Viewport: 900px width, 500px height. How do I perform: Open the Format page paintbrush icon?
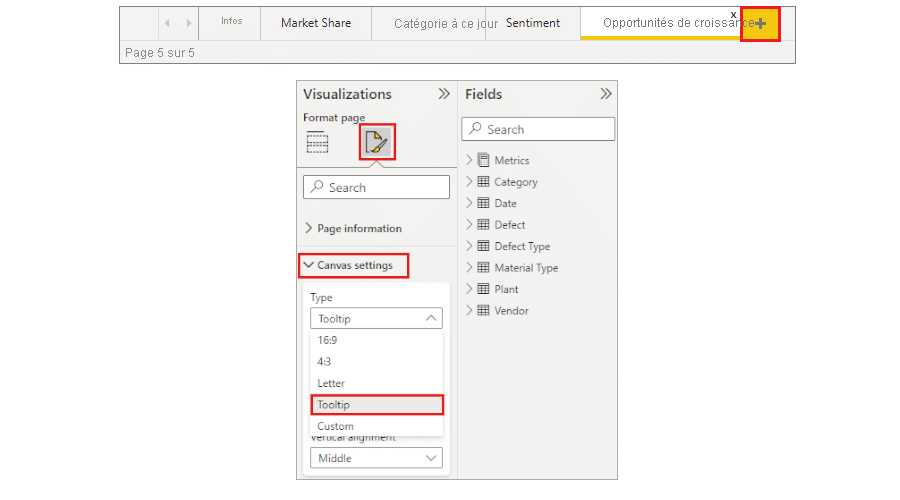pos(377,142)
